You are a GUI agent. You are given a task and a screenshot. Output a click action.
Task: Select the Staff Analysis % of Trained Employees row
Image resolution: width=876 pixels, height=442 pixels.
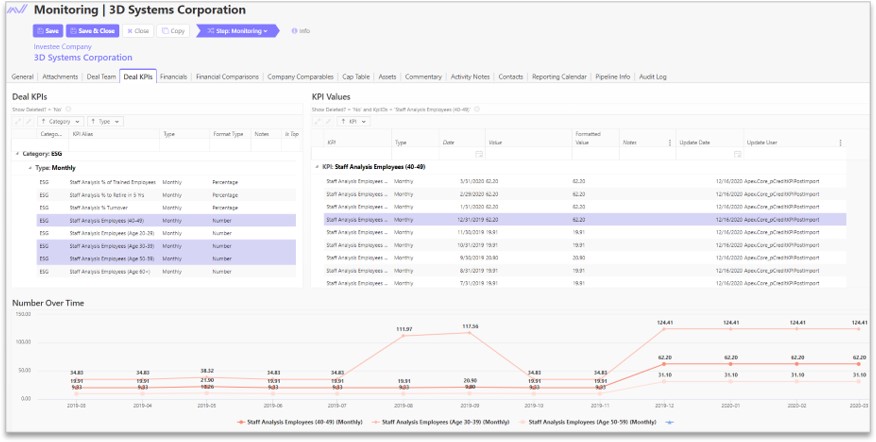pos(166,182)
